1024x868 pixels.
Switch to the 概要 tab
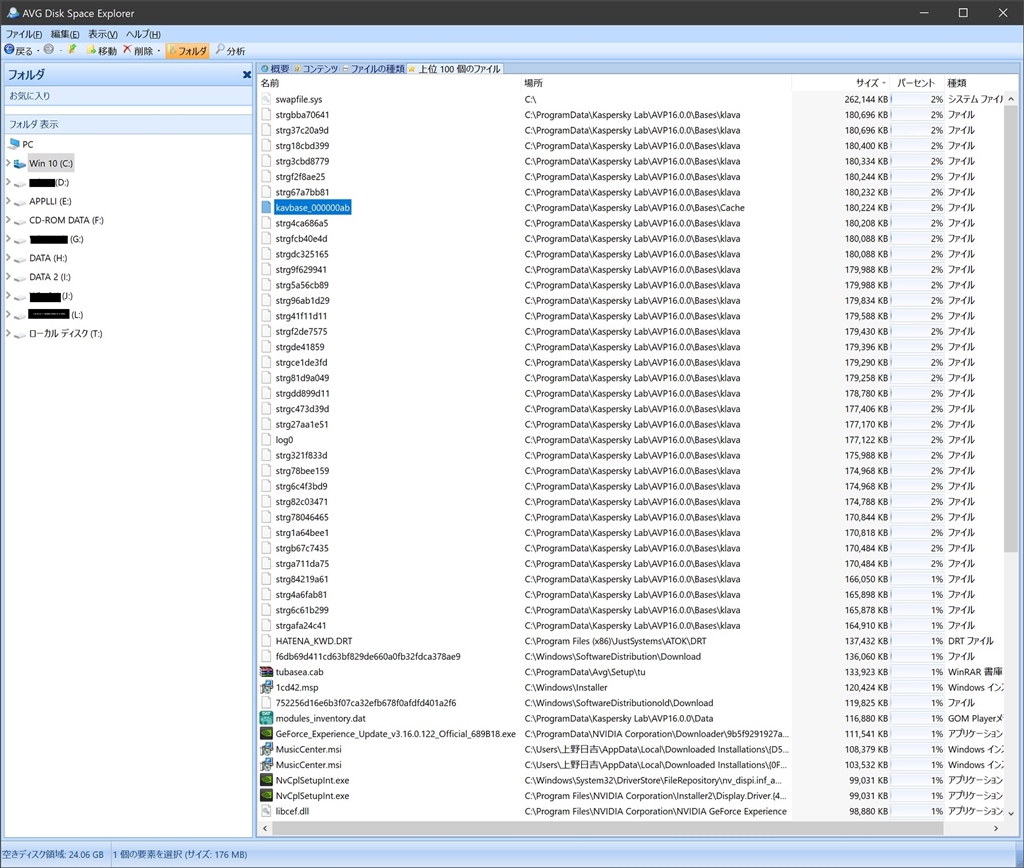click(x=275, y=69)
